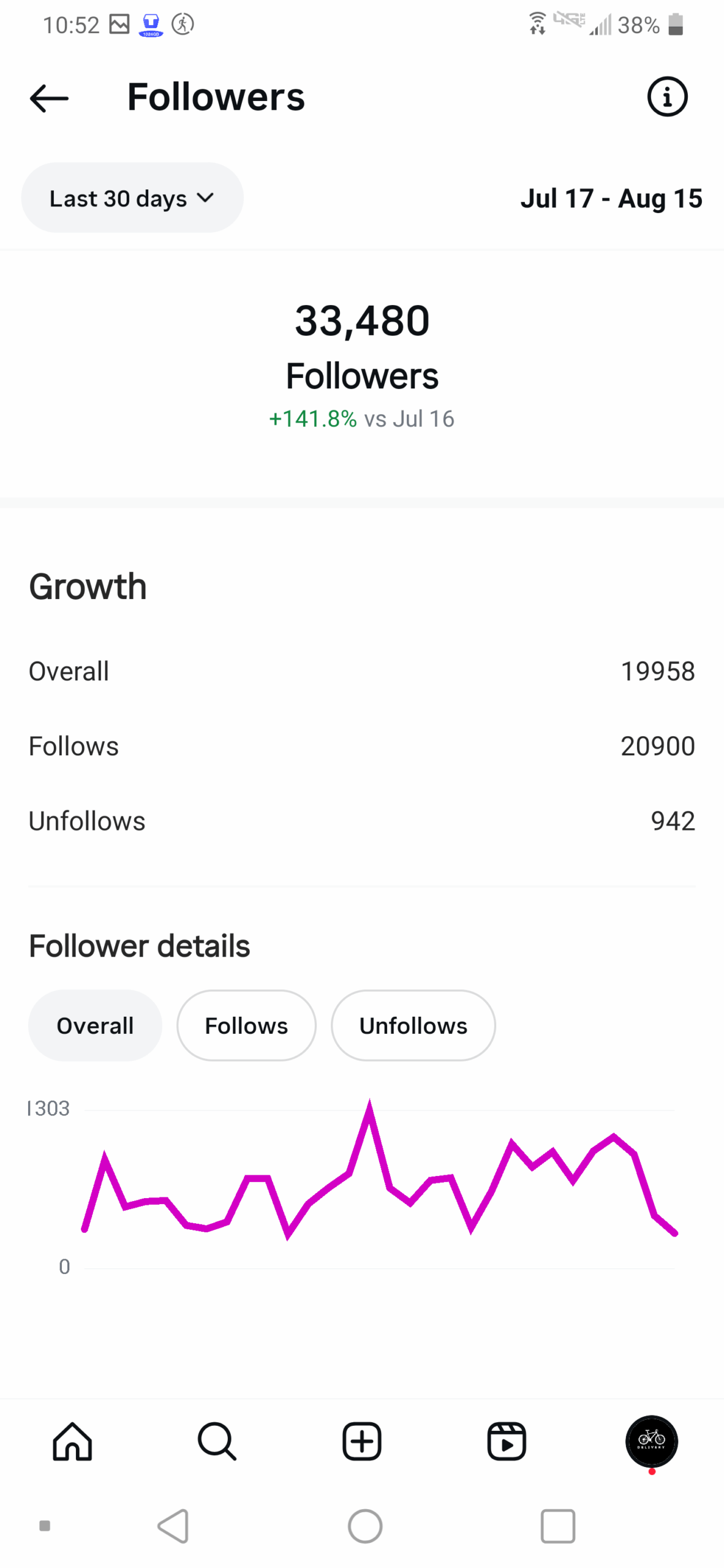Viewport: 724px width, 1568px height.
Task: Switch chart to the Follows chip
Action: click(246, 1025)
